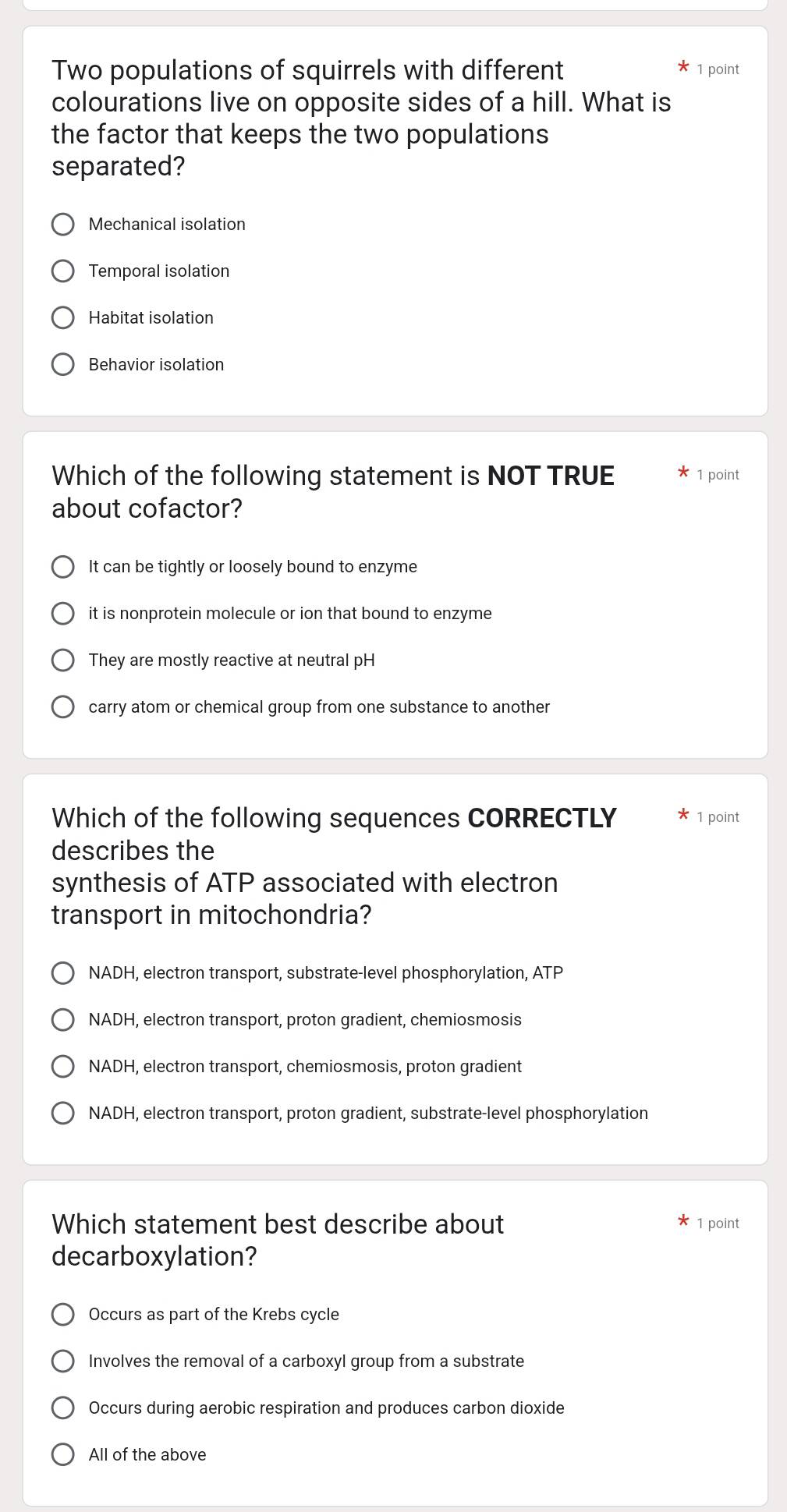Select 'nonprotein molecule or ion' answer
The width and height of the screenshot is (787, 1512).
[63, 614]
